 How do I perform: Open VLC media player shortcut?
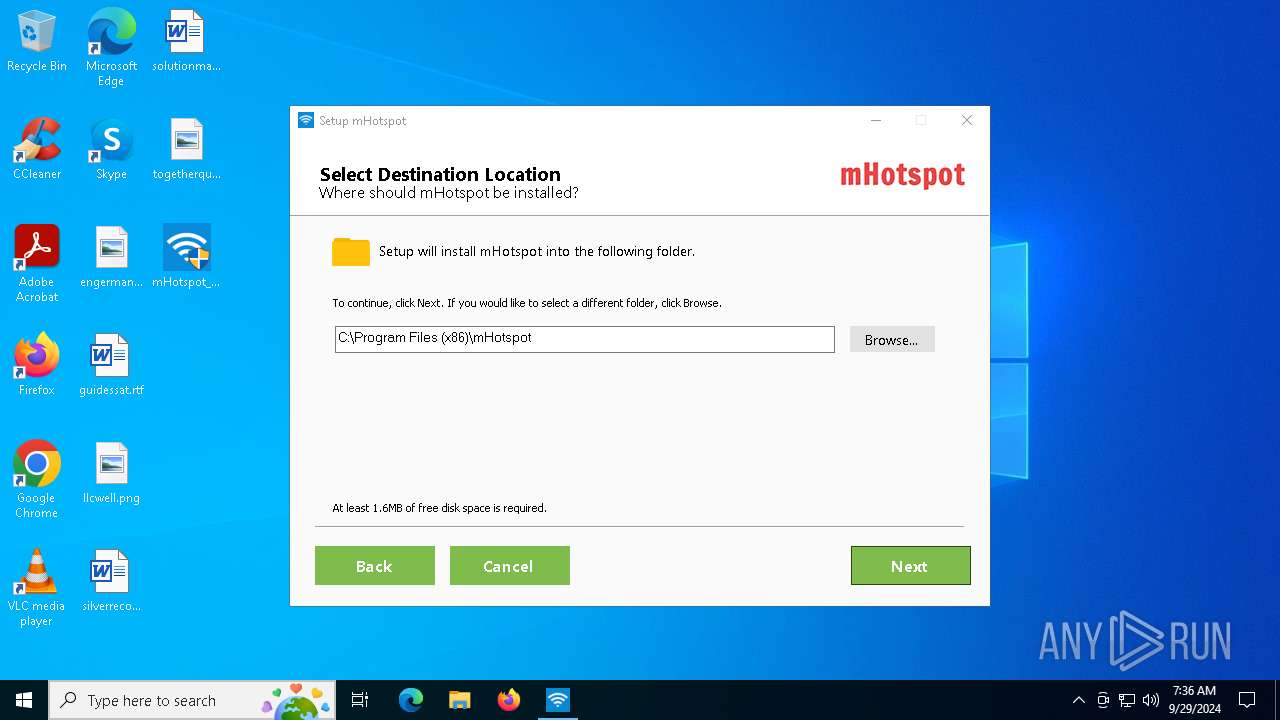[x=37, y=588]
